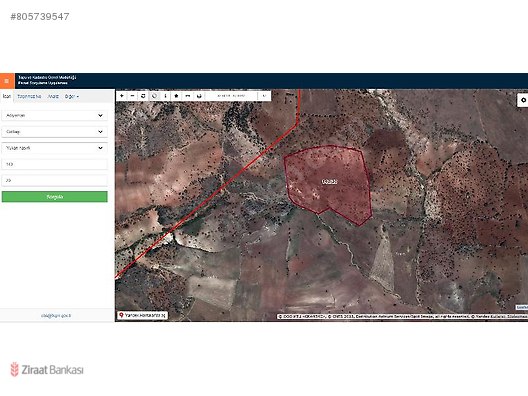Click the star favorite icon

coord(176,96)
